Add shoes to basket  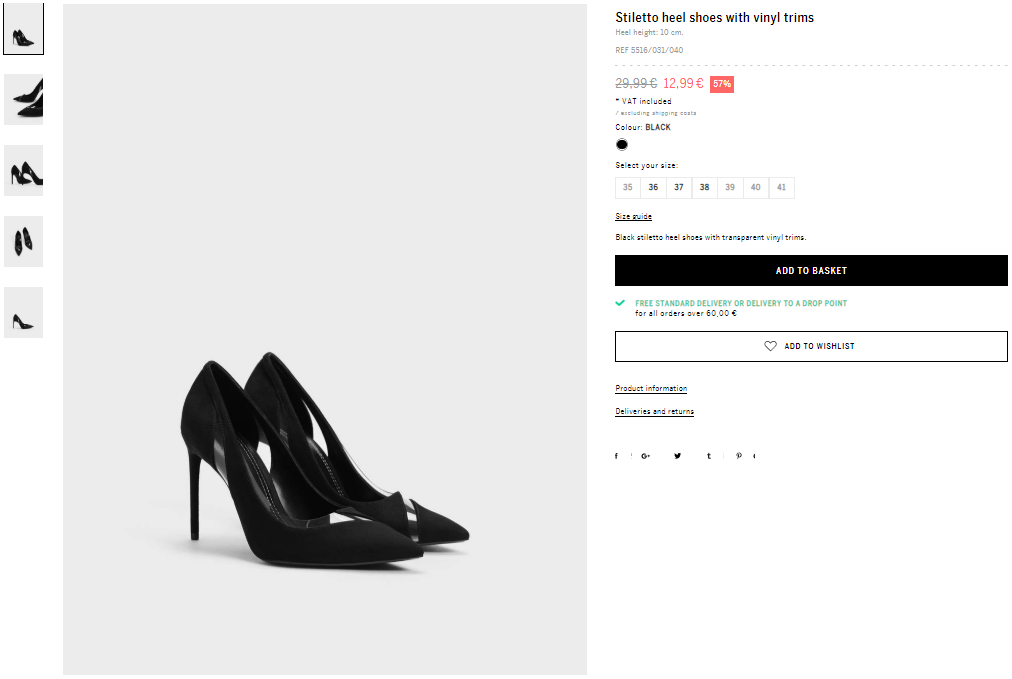[811, 270]
